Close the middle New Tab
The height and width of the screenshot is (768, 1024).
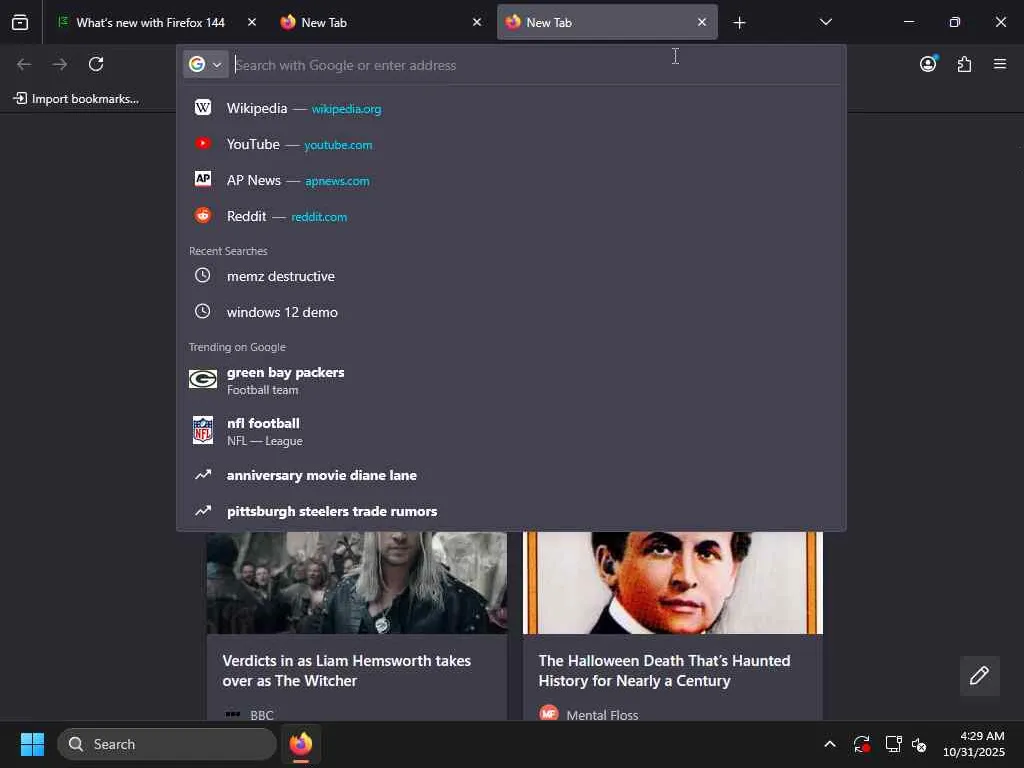(x=477, y=22)
